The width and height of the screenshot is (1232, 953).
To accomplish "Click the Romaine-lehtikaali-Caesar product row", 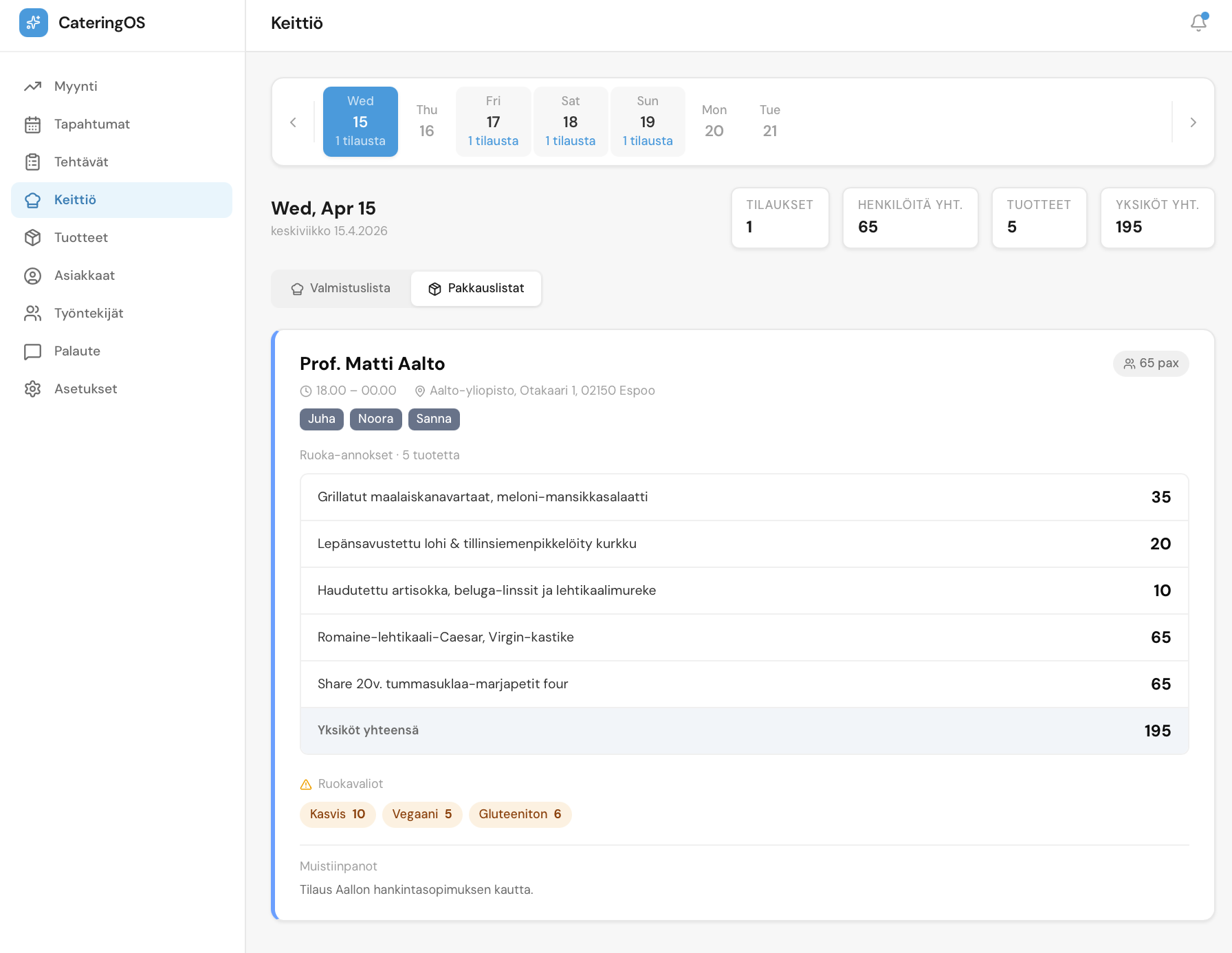I will click(x=744, y=637).
